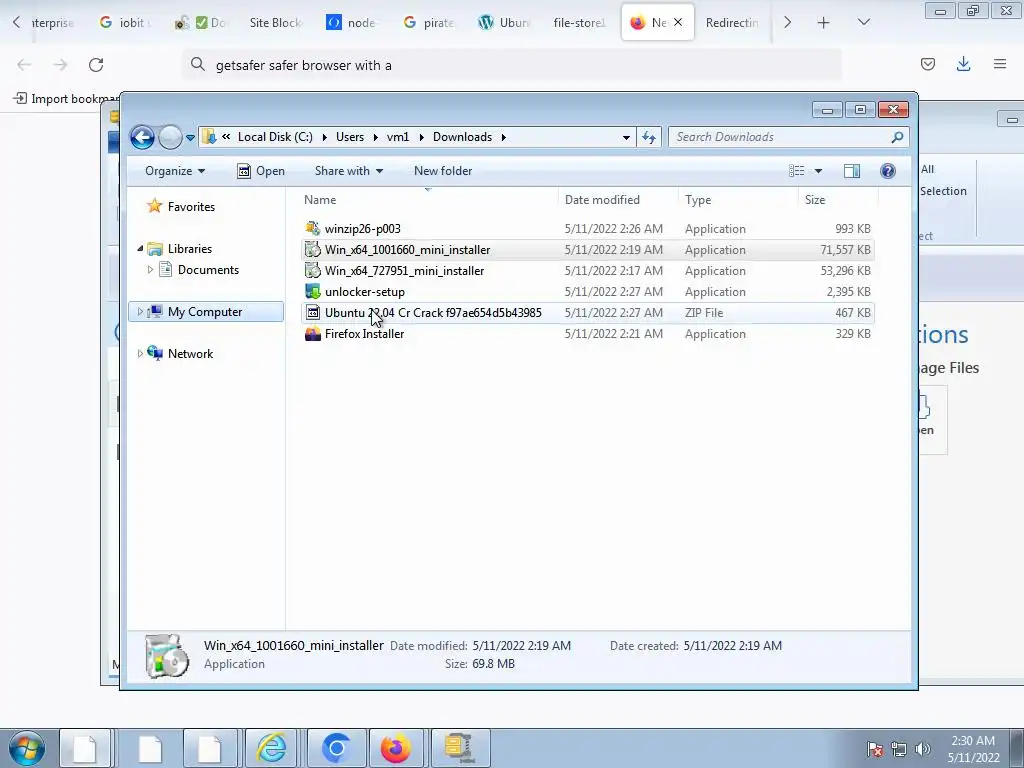Open the Windows Start orb
1024x768 pixels.
[26, 748]
